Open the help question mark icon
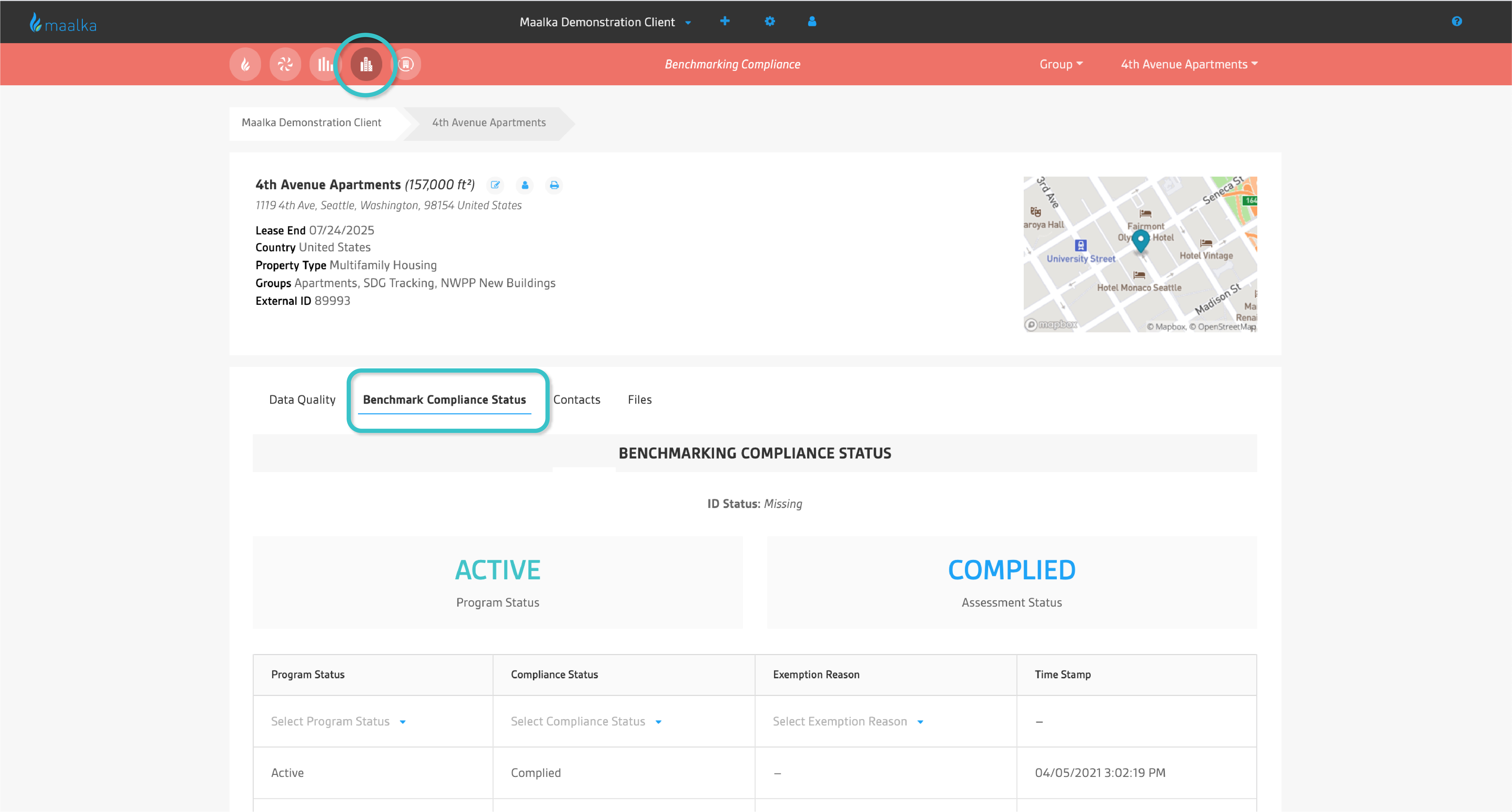1512x812 pixels. click(1456, 21)
